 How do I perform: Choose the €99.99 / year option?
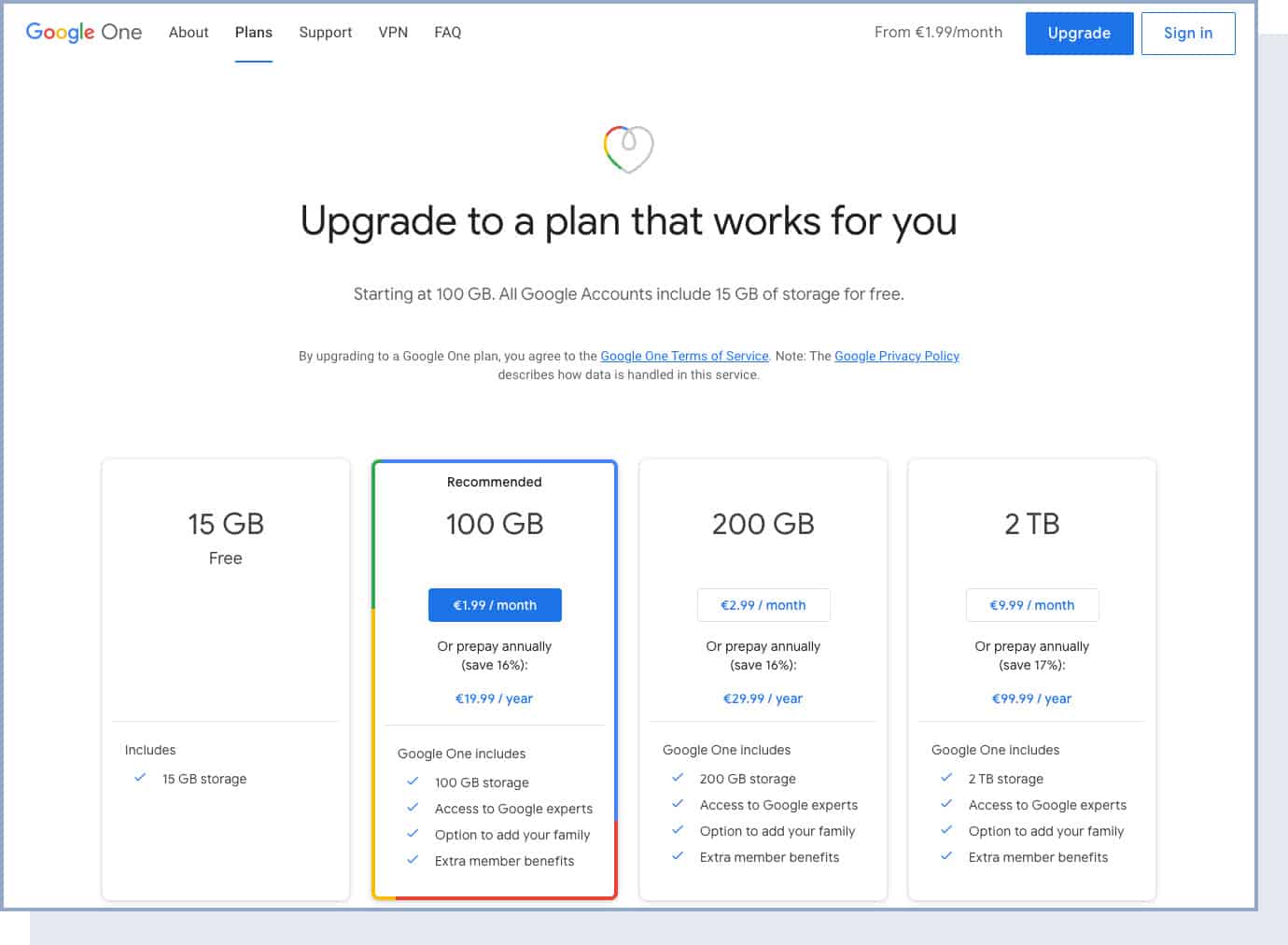[x=1031, y=698]
